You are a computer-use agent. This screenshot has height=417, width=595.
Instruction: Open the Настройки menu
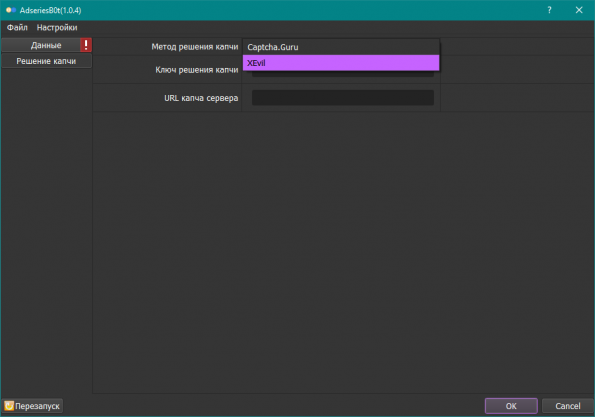point(57,27)
